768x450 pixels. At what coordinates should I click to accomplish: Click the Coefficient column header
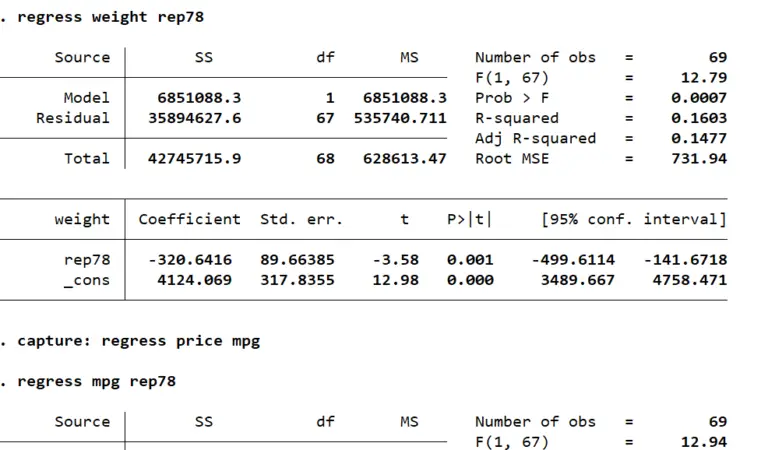tap(189, 219)
